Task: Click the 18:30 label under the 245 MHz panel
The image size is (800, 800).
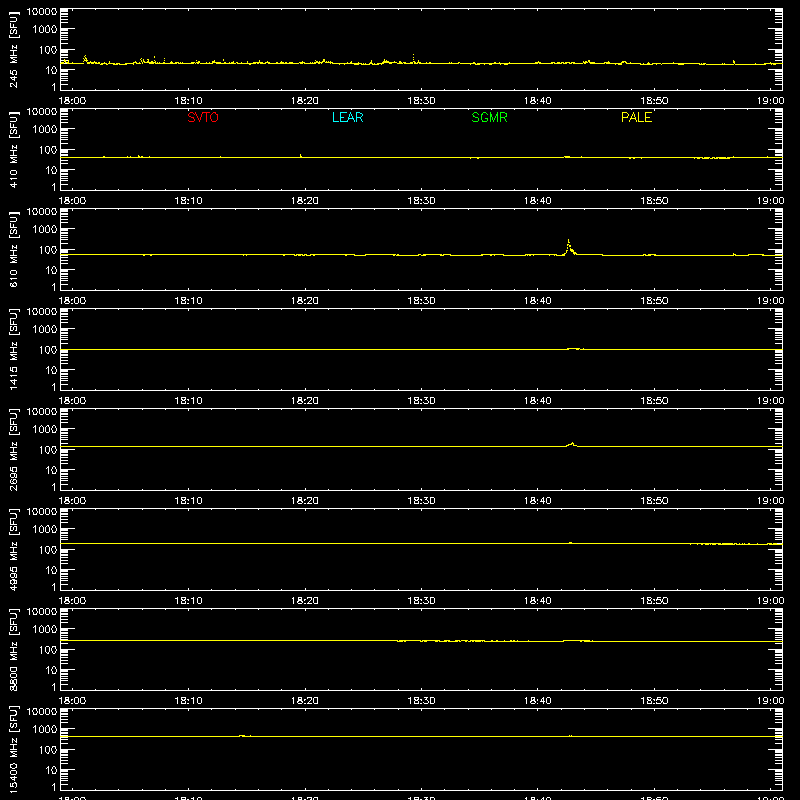Action: pos(421,101)
